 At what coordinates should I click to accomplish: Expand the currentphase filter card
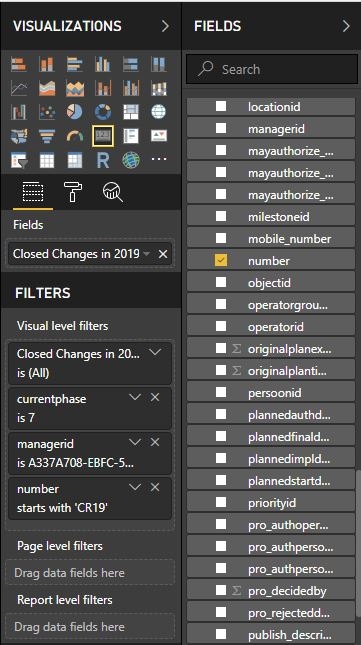coord(135,398)
